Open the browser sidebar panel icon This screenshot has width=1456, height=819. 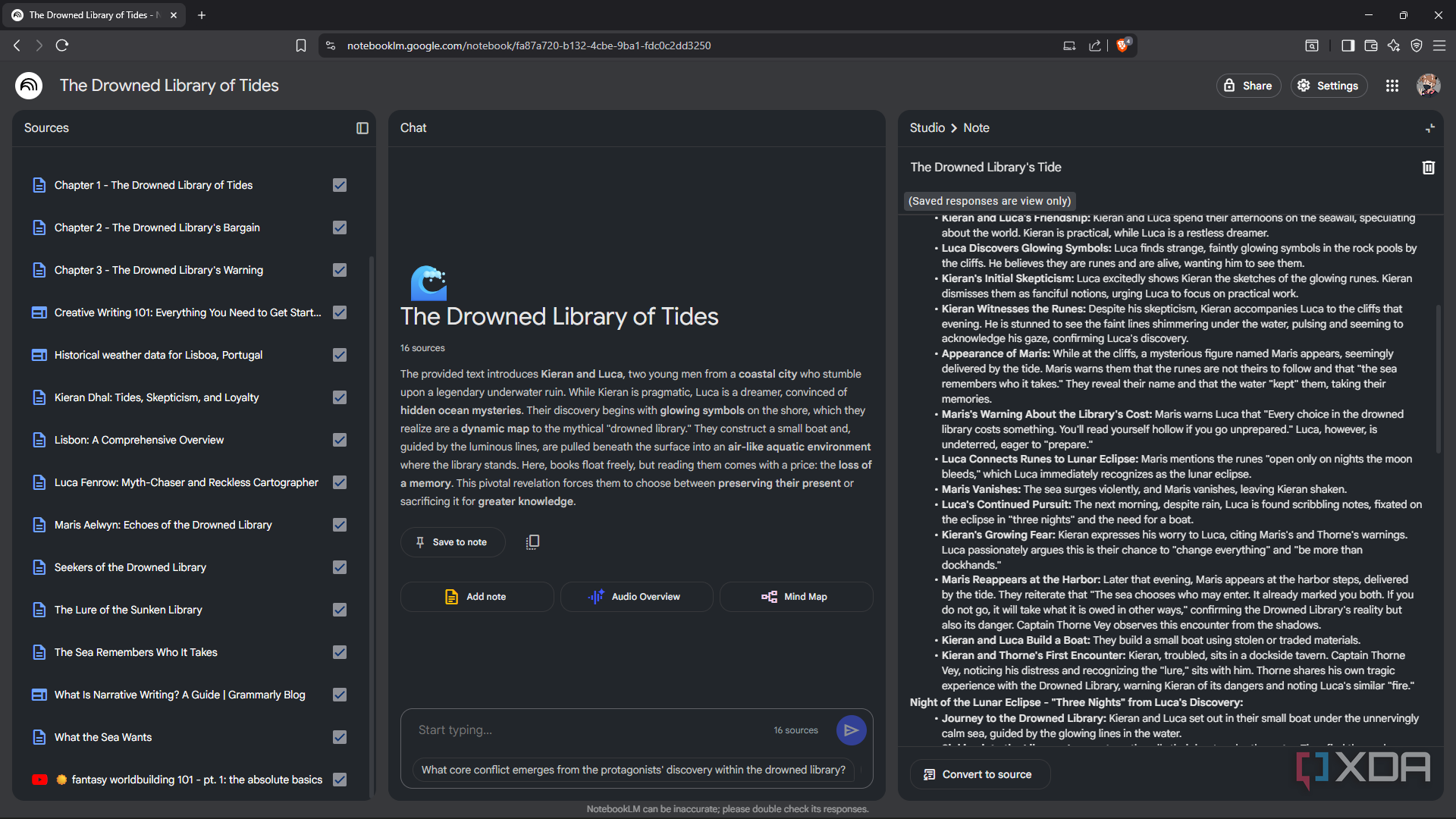pyautogui.click(x=1348, y=45)
